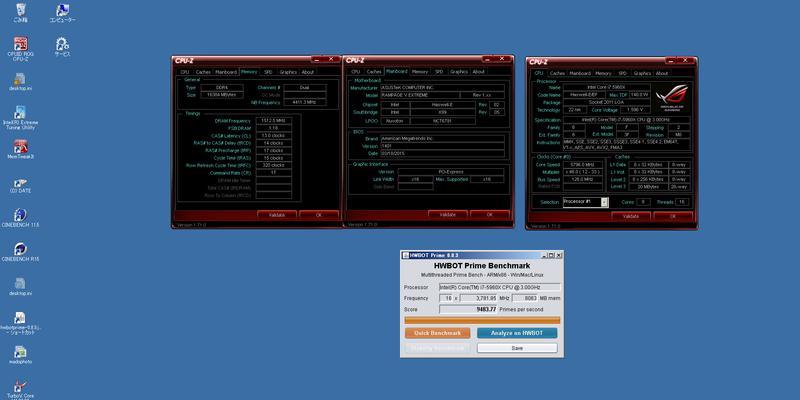Click the CAS# Latency 13.0 clocks value
The height and width of the screenshot is (400, 800).
click(273, 136)
